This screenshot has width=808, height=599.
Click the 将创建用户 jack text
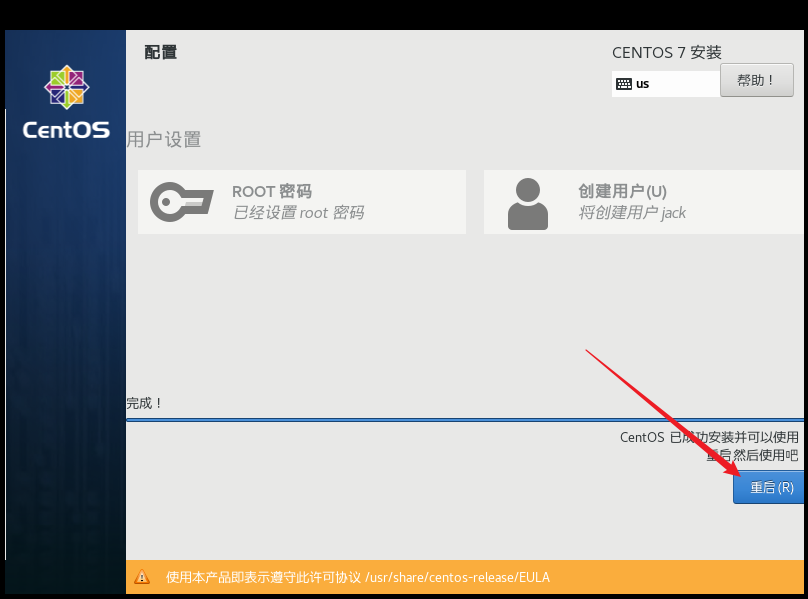pos(632,212)
